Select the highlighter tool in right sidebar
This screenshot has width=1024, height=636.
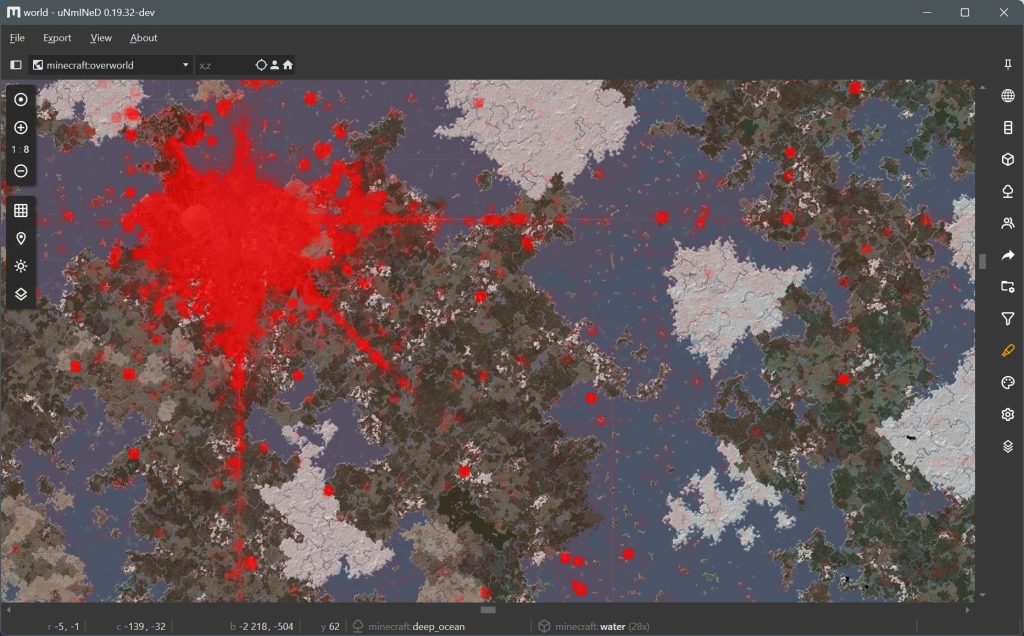tap(1006, 350)
